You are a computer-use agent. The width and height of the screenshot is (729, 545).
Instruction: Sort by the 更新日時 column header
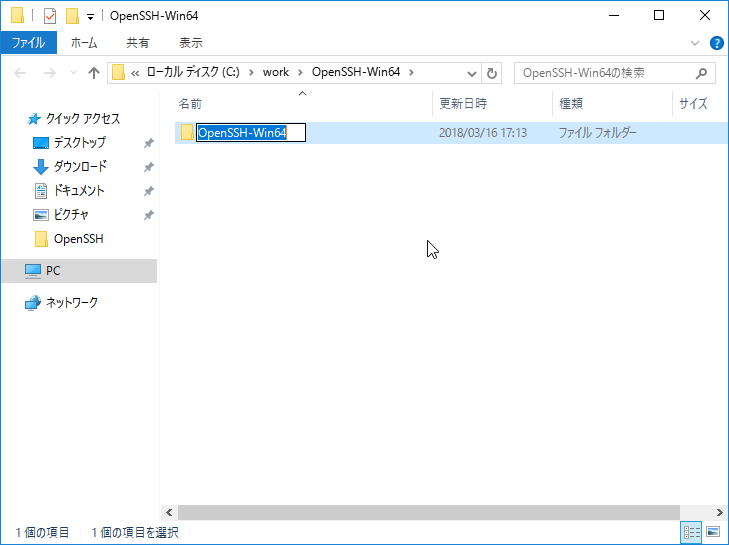click(463, 103)
